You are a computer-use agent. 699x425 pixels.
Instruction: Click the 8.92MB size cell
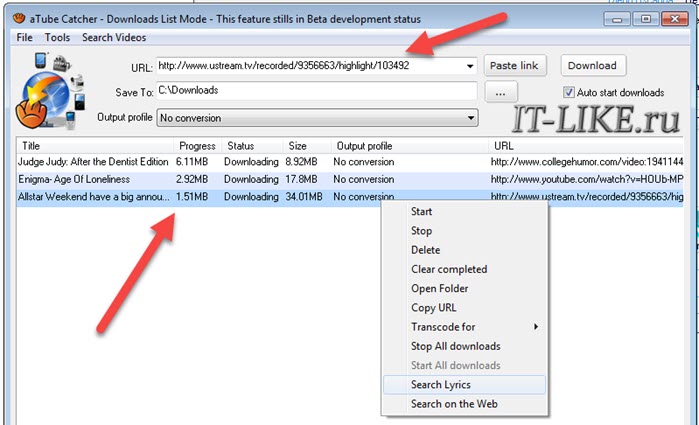click(301, 161)
